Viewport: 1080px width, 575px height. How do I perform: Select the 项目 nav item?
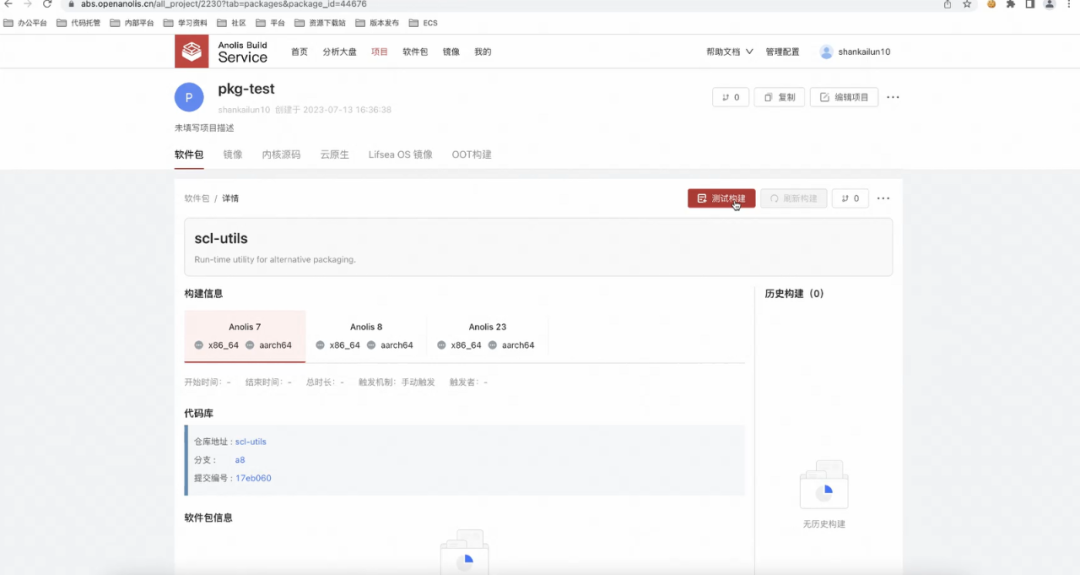click(380, 52)
